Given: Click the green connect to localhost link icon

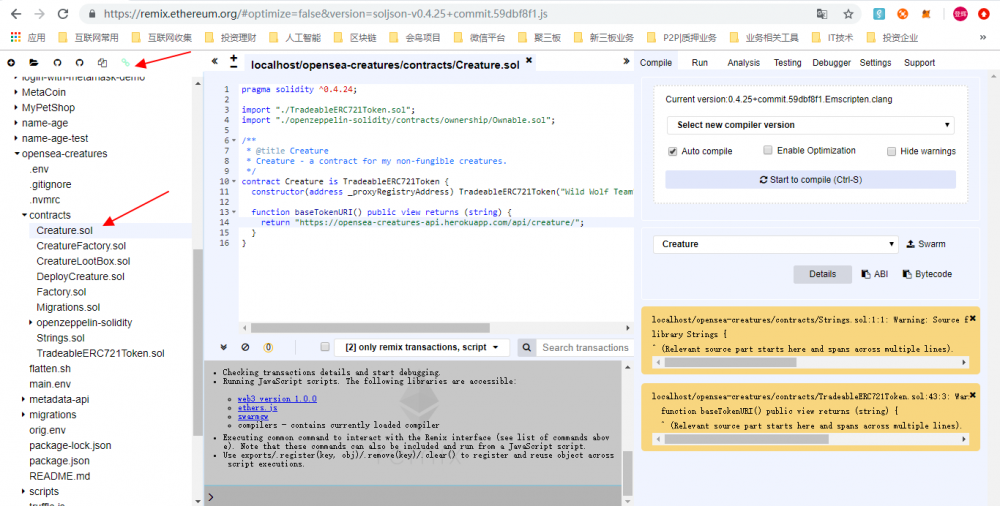Looking at the screenshot, I should coord(126,62).
